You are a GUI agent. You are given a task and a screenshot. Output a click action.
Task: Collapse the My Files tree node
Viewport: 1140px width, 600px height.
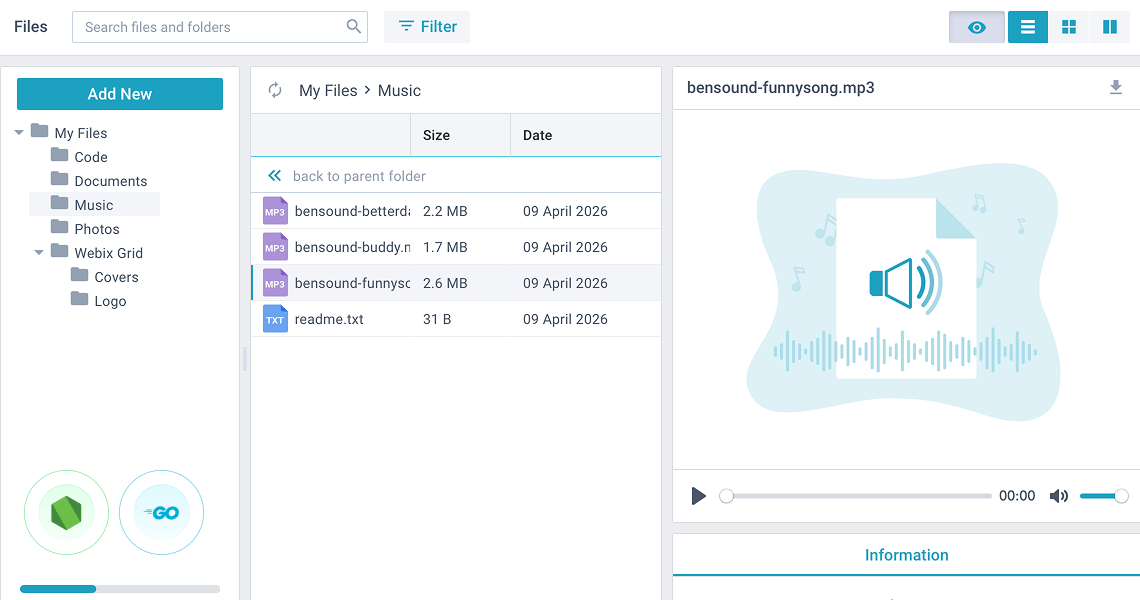[x=19, y=133]
